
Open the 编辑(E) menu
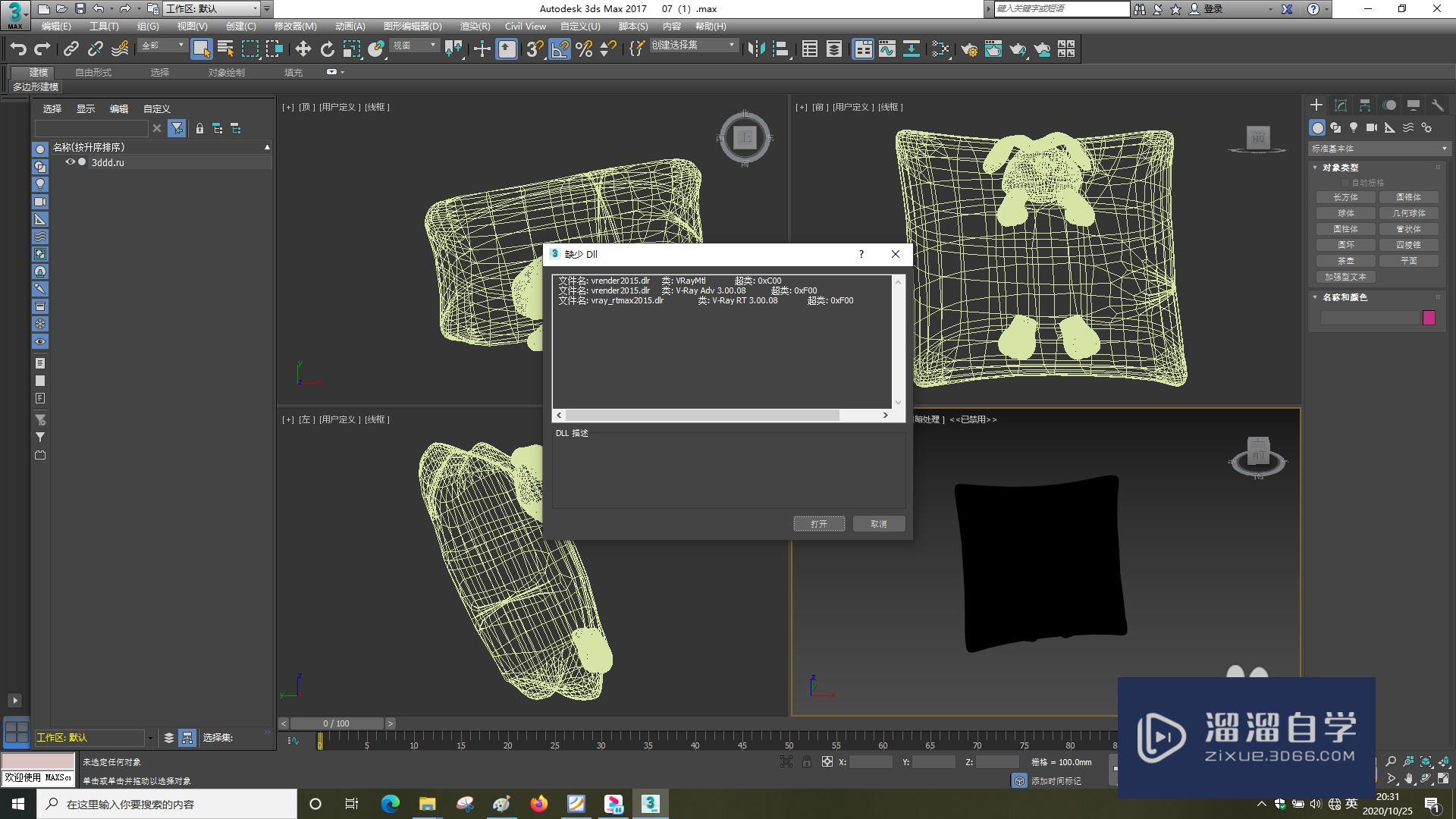point(56,27)
